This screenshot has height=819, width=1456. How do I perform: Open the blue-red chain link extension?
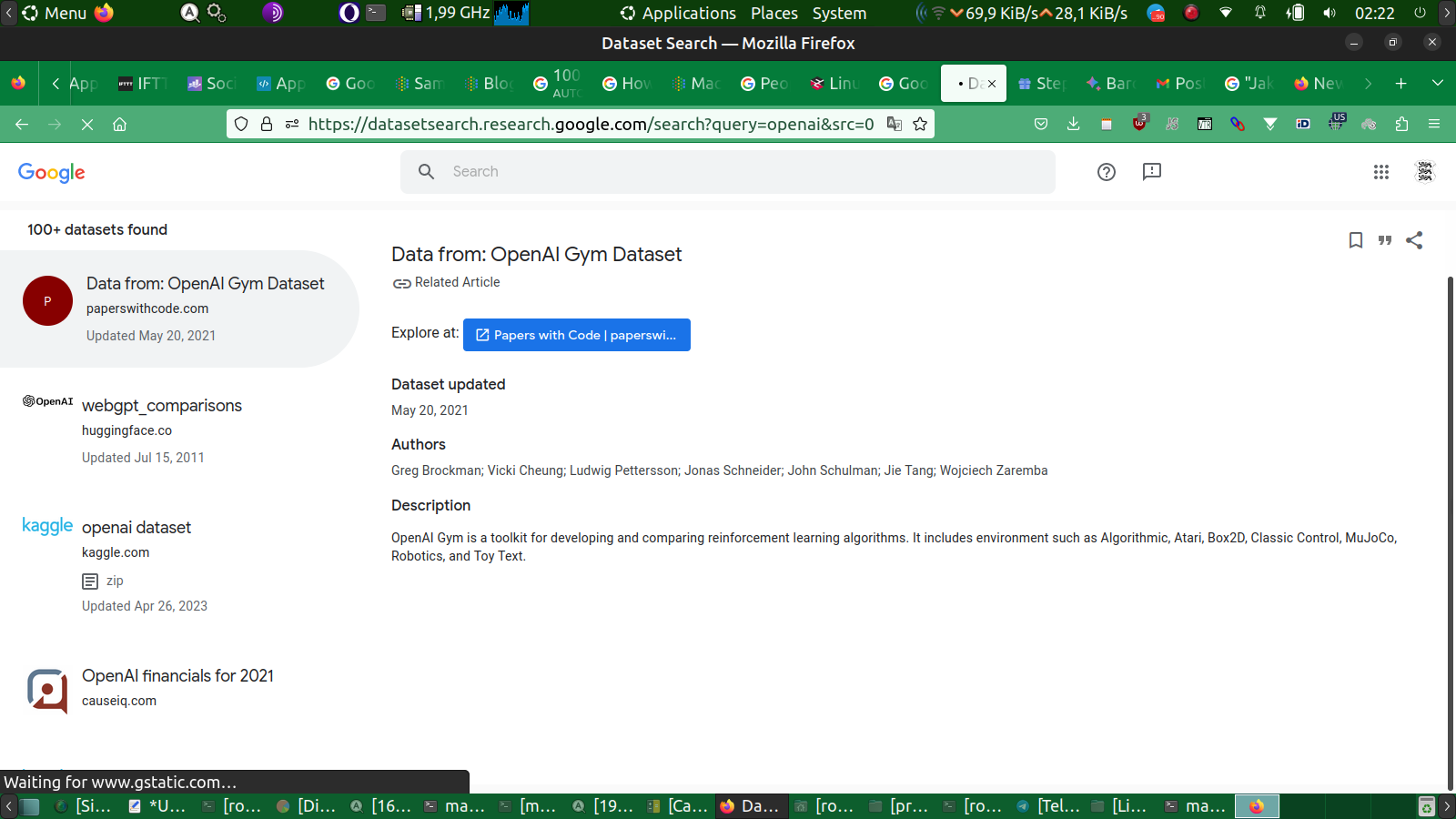1238,125
